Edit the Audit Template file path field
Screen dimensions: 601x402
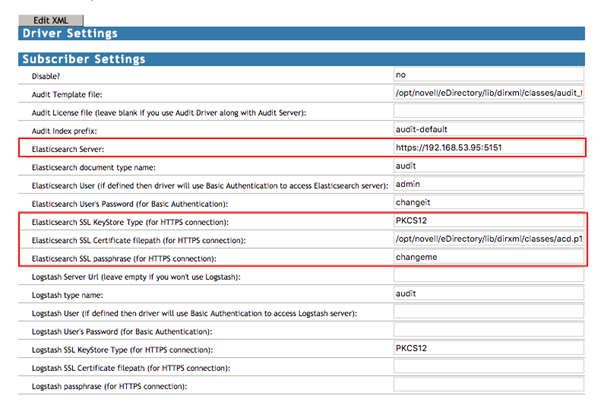click(488, 93)
